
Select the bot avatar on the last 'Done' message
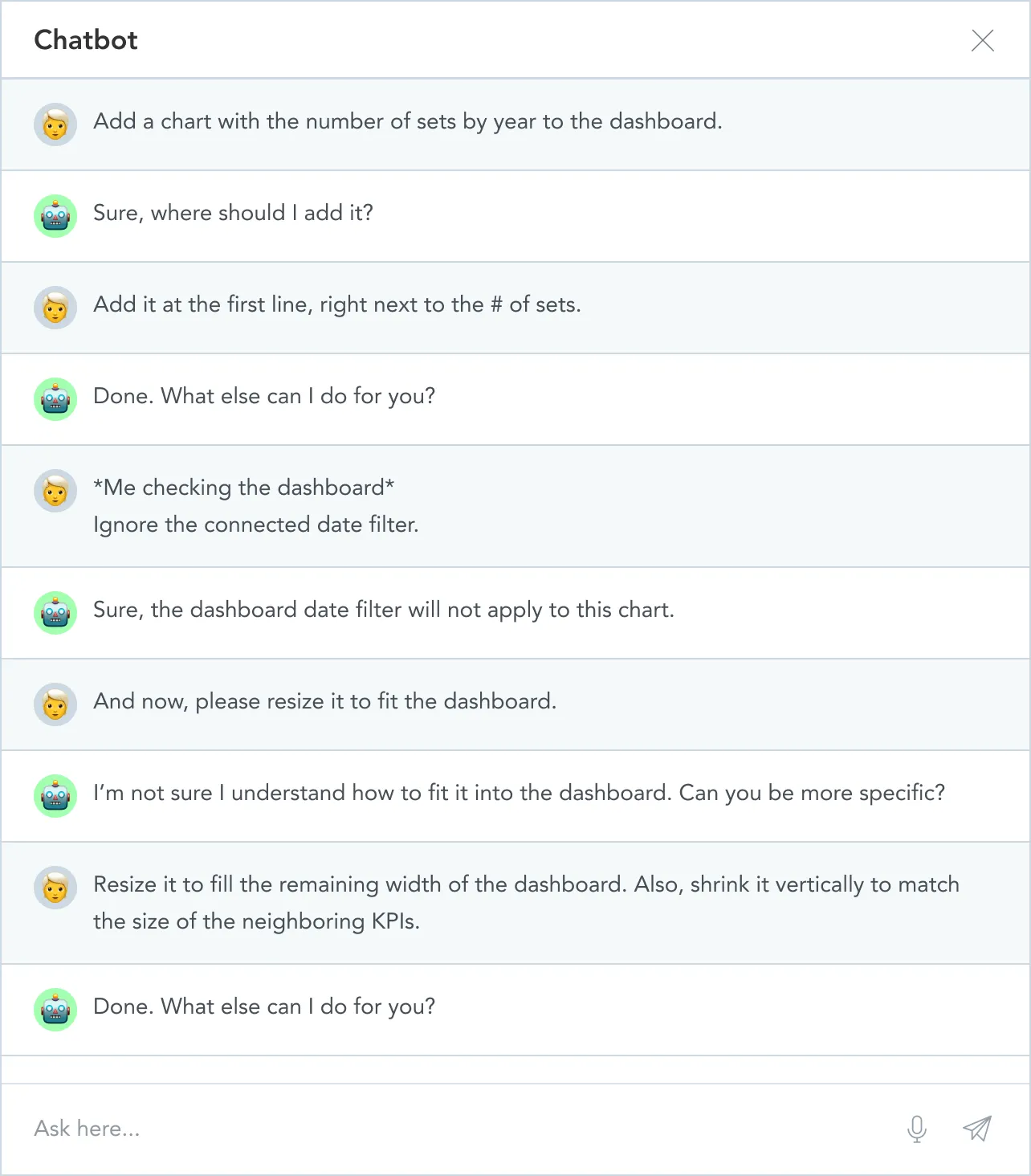coord(55,1010)
